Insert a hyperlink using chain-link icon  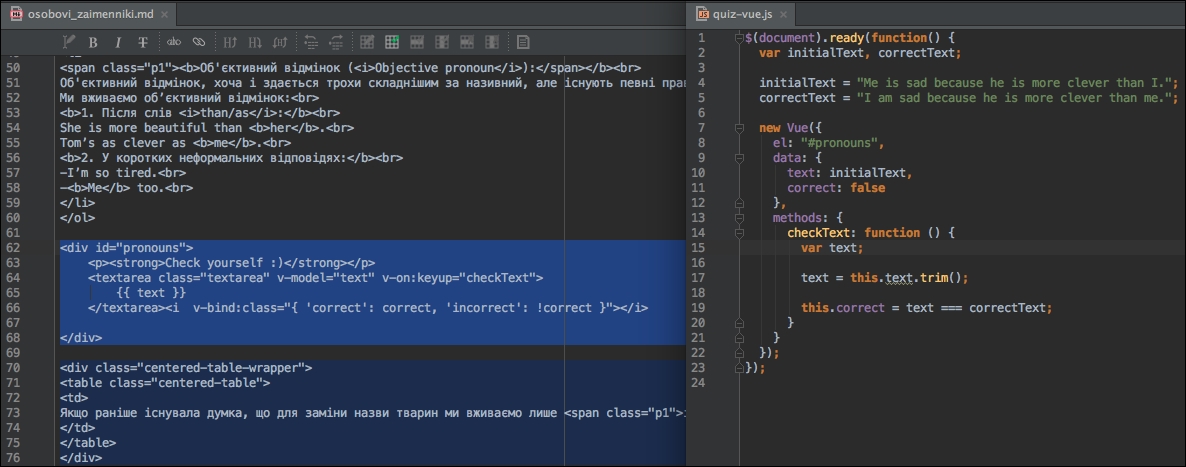(199, 42)
